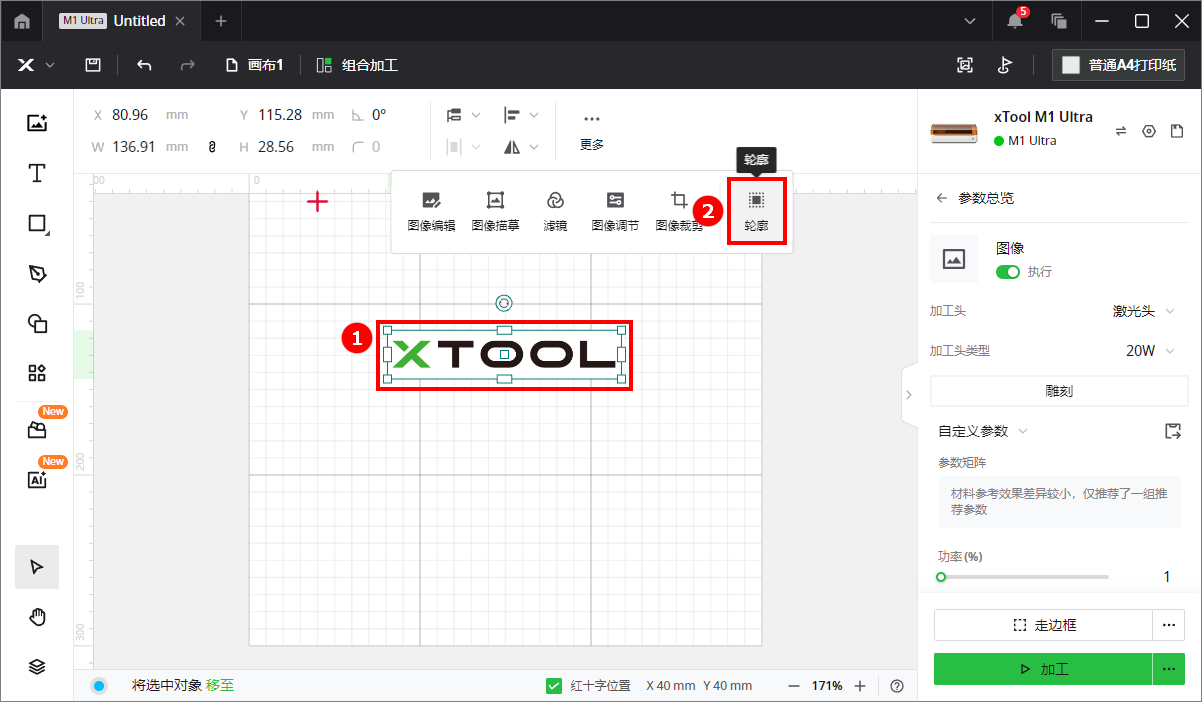Go to the home screen icon
1202x702 pixels.
coord(21,21)
